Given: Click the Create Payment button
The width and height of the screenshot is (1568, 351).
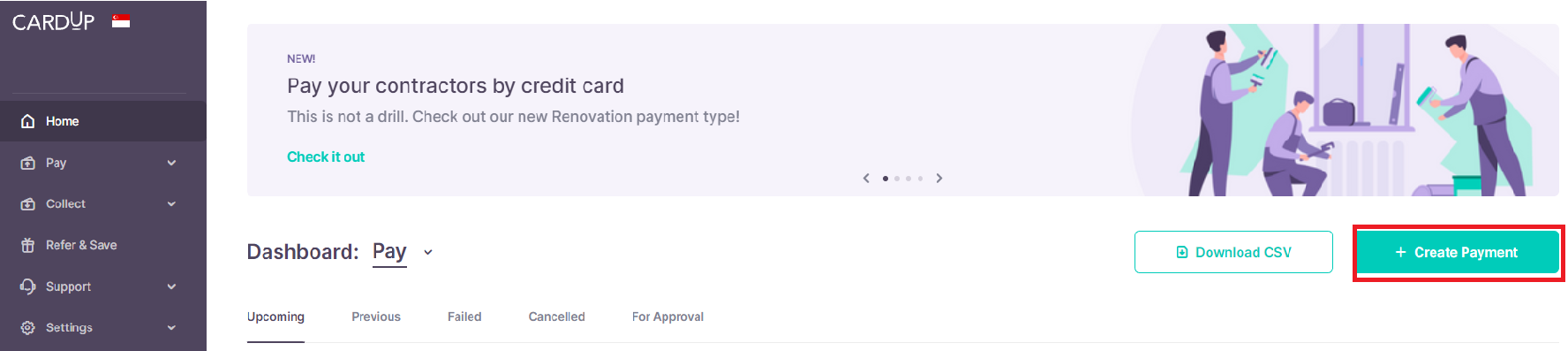Looking at the screenshot, I should point(1458,252).
